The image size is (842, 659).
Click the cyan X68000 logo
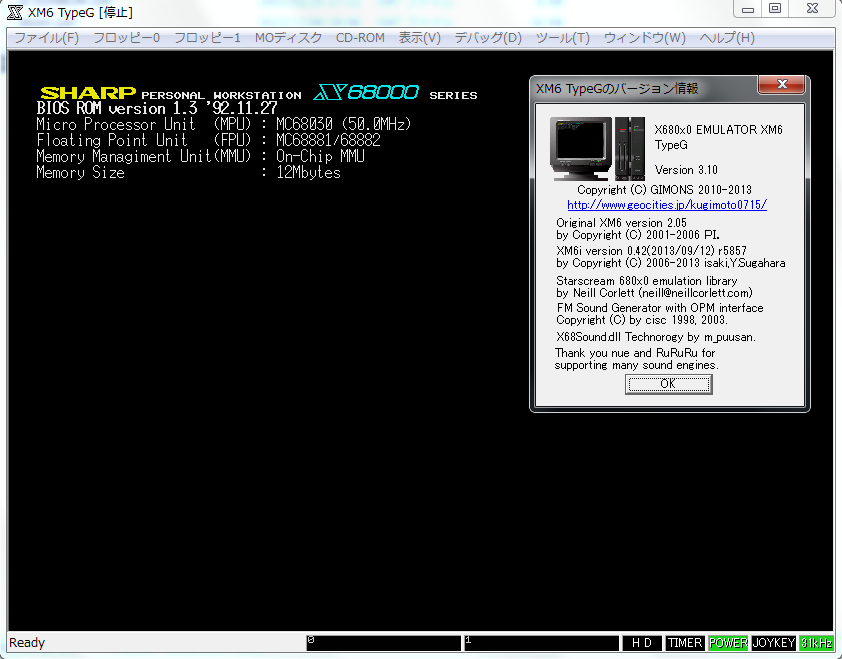click(x=366, y=92)
